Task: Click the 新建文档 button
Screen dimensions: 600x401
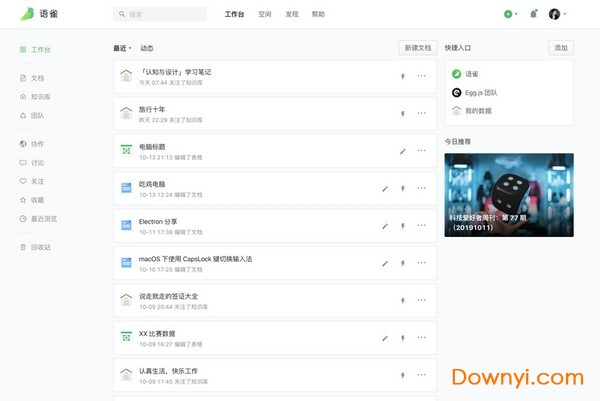Action: [x=418, y=48]
